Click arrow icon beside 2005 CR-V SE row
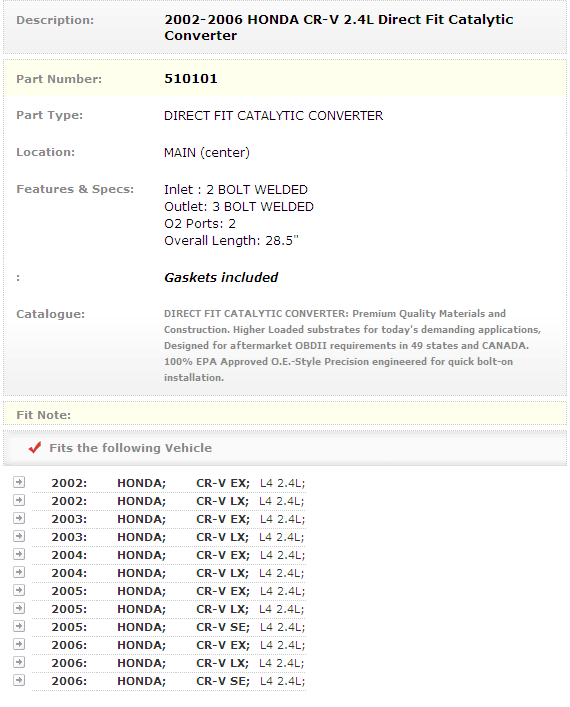Image resolution: width=570 pixels, height=707 pixels. point(19,626)
